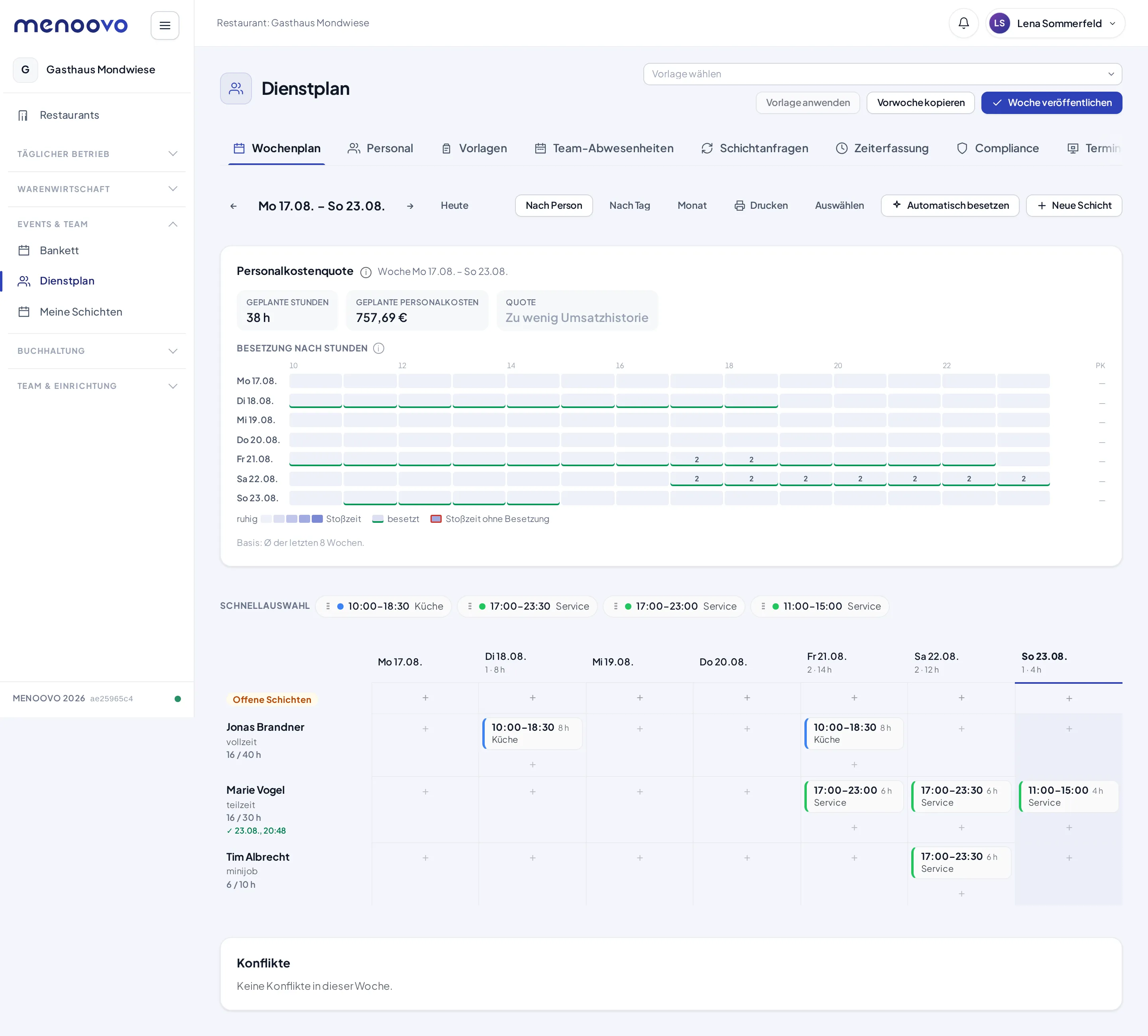The height and width of the screenshot is (1036, 1148).
Task: Open the notifications bell
Action: [x=963, y=24]
